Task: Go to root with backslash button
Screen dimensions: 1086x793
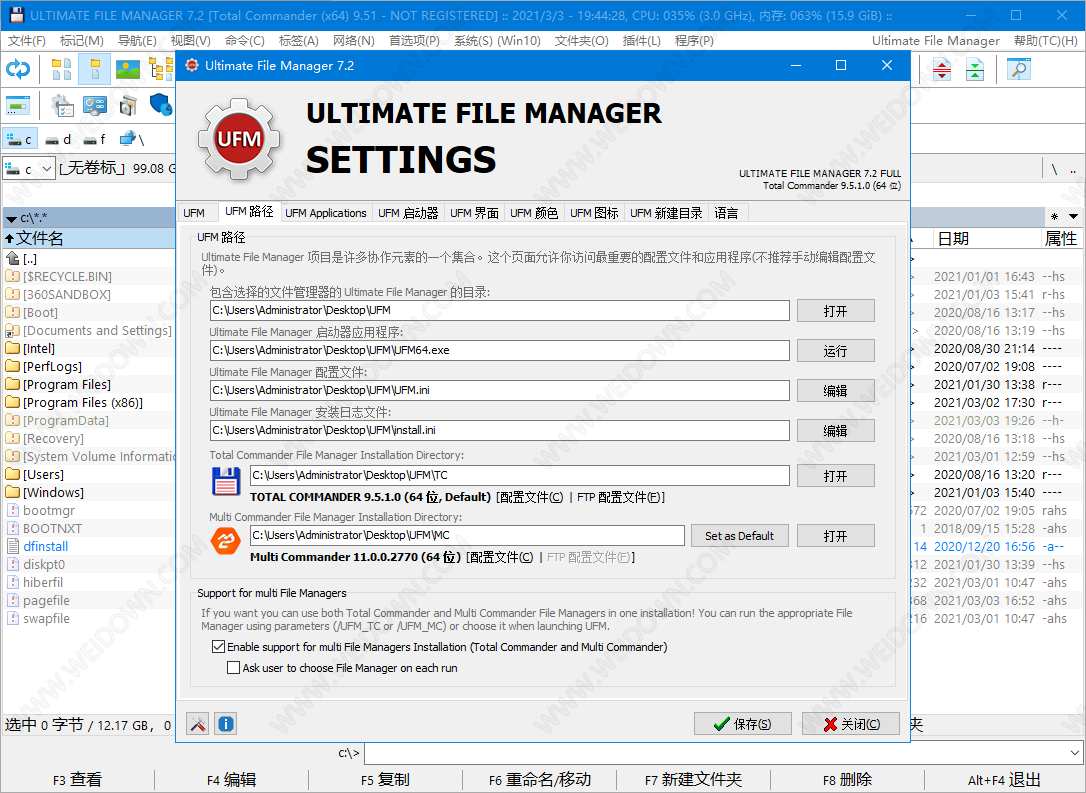Action: tap(1054, 169)
